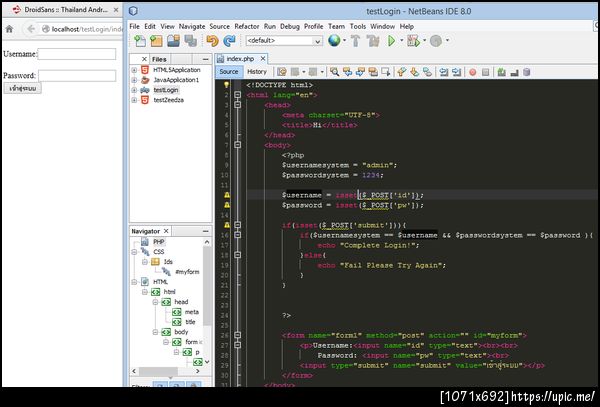
Task: Open dropdown arrow next to Debug icon
Action: click(x=424, y=40)
